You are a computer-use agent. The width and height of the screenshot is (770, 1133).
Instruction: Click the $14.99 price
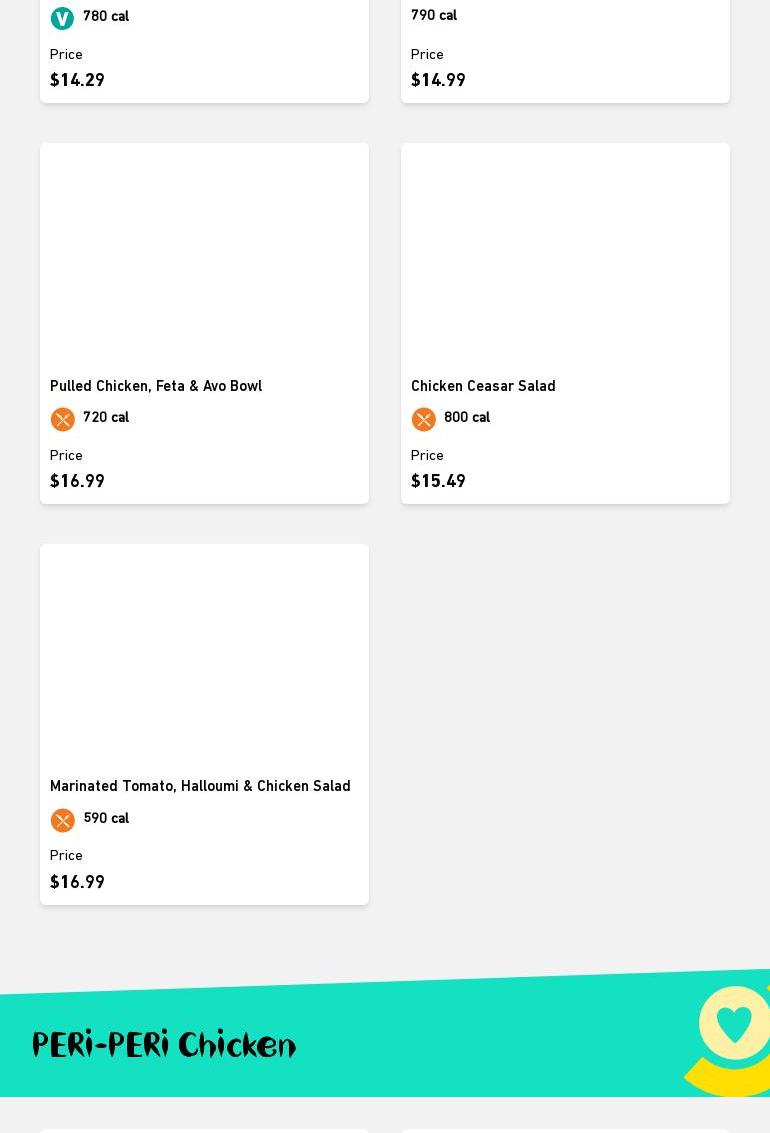coord(438,80)
